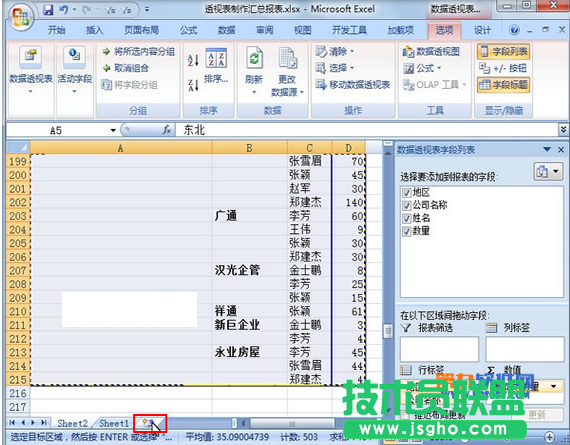The height and width of the screenshot is (445, 570).
Task: Click 取消组合 to ungroup
Action: coord(126,68)
